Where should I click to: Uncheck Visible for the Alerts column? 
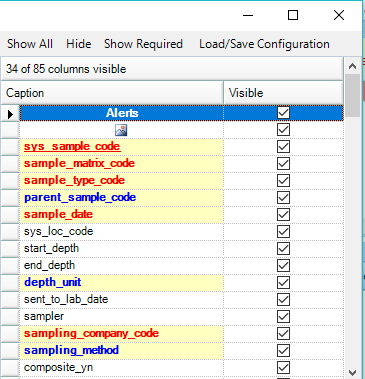(x=283, y=113)
